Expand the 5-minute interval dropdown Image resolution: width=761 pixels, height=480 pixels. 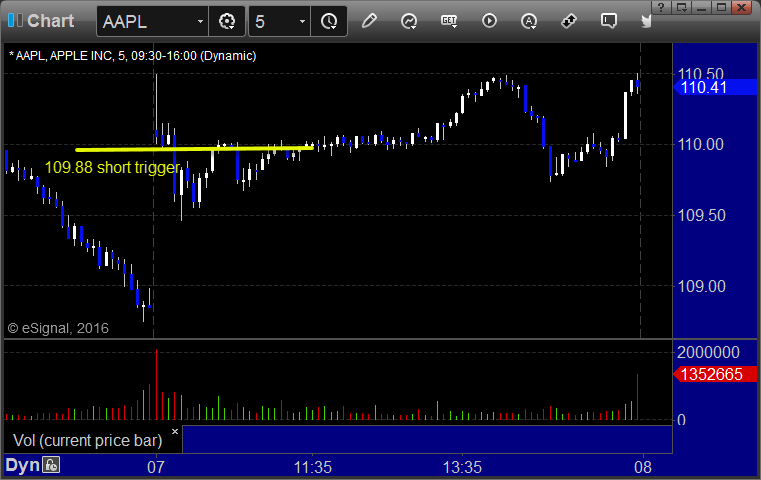(302, 21)
